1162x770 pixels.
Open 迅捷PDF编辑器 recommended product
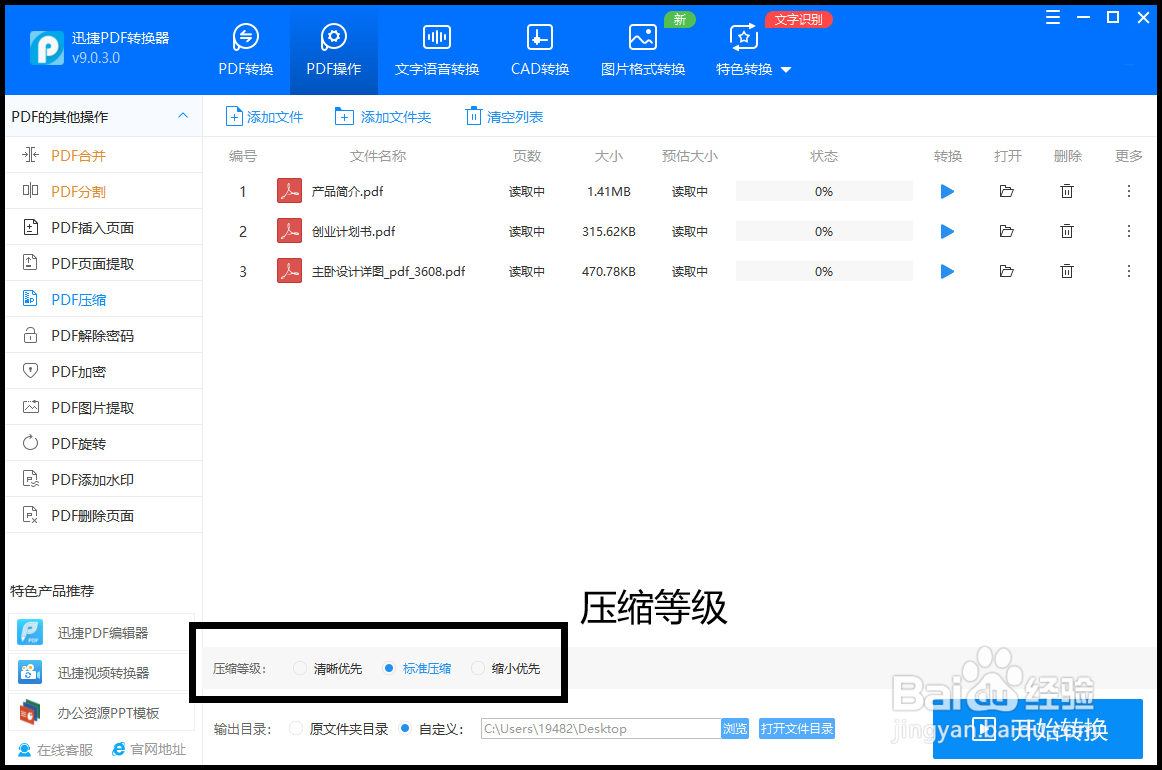[102, 633]
